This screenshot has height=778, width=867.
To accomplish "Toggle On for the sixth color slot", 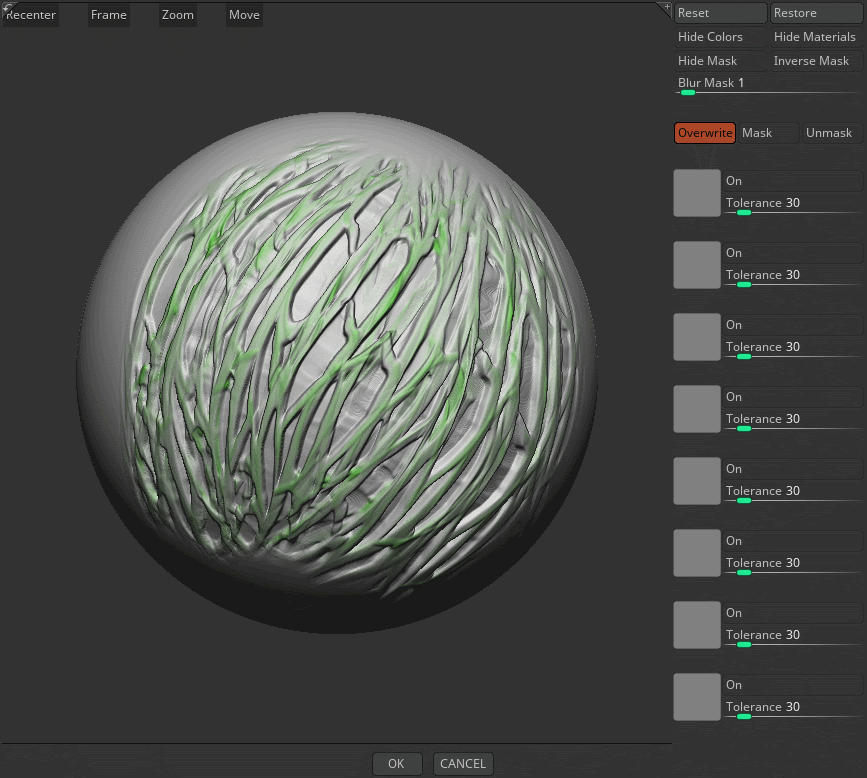I will point(793,541).
